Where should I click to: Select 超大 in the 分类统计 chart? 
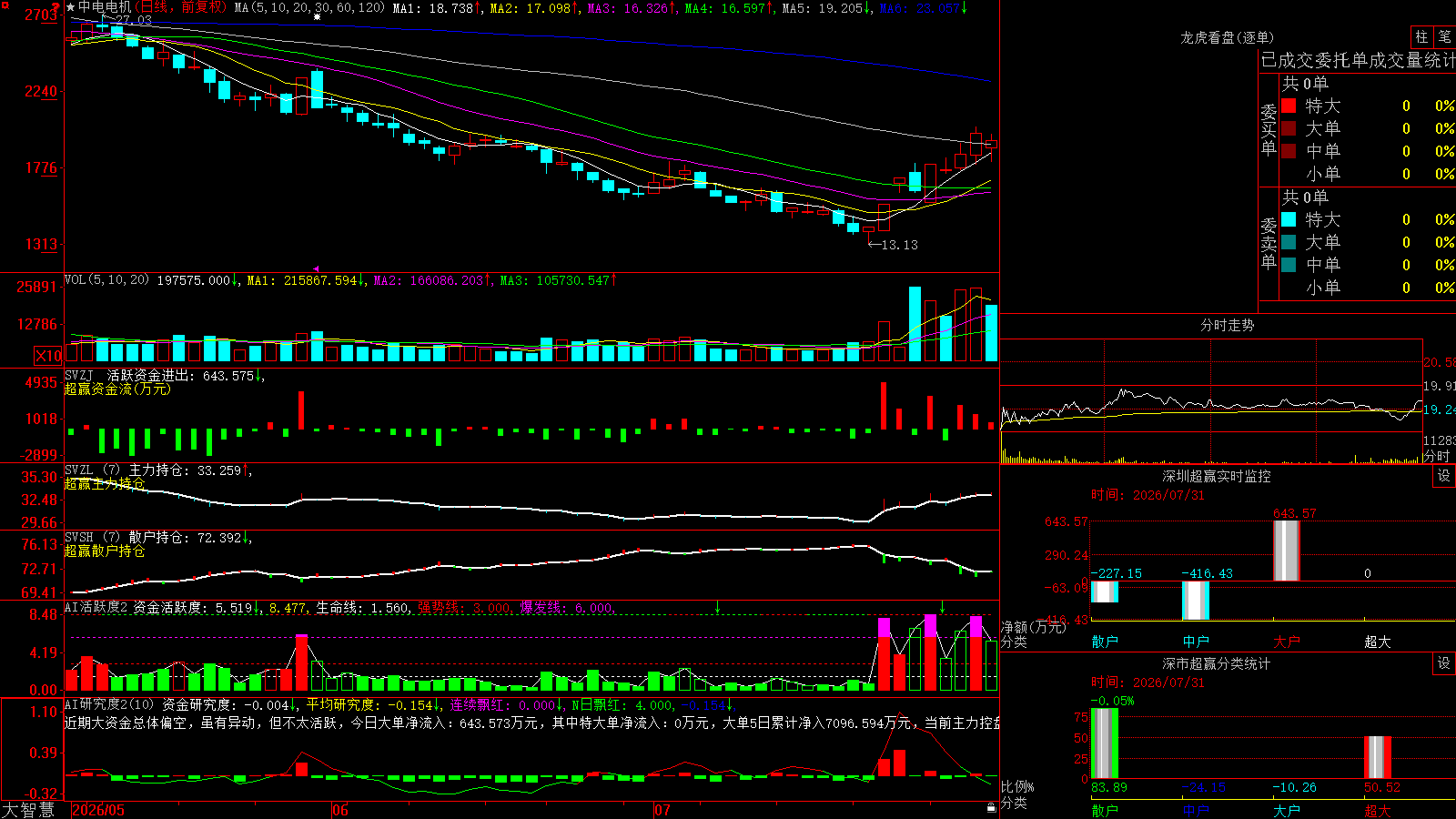1378,810
